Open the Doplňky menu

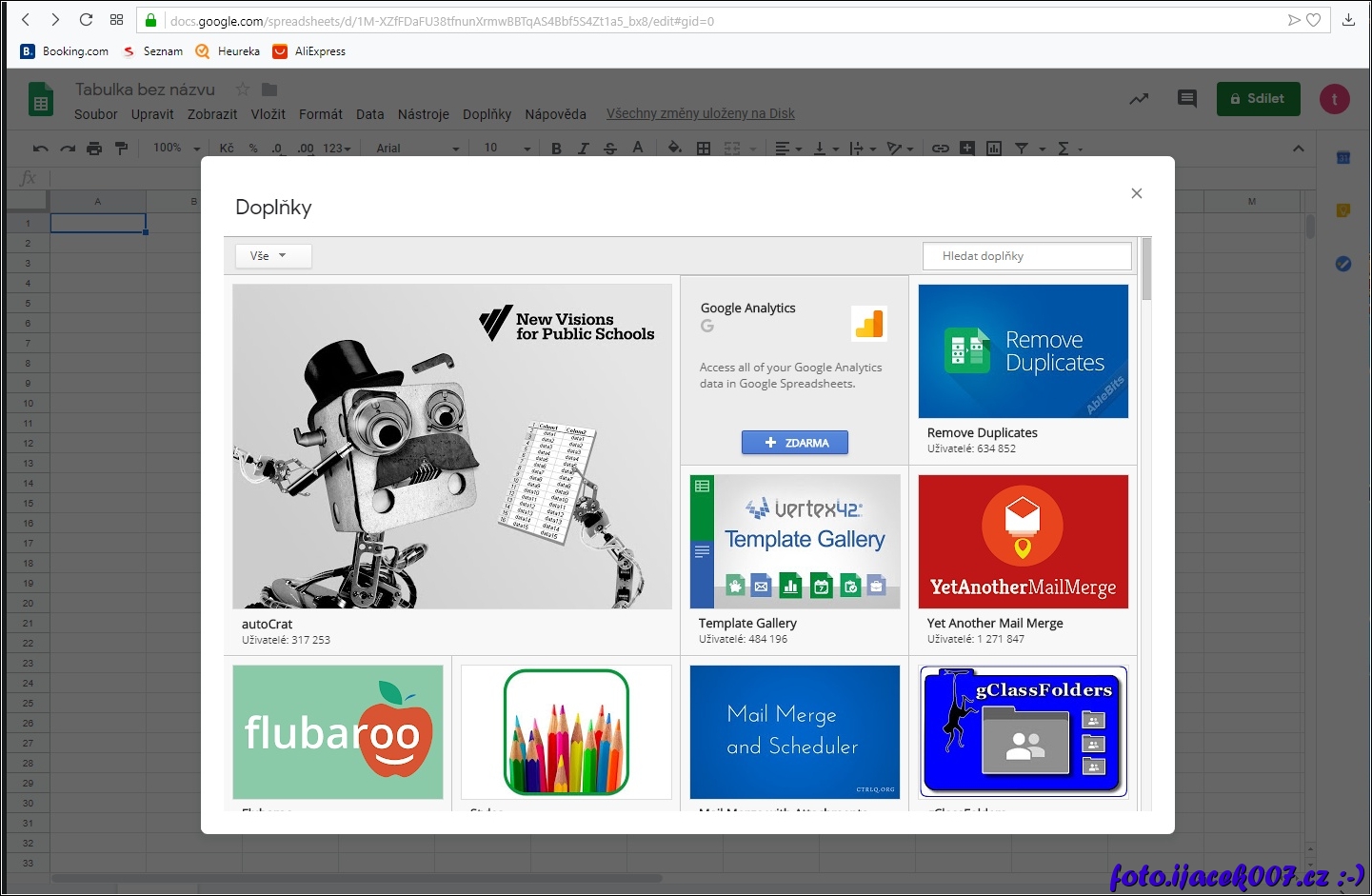[487, 114]
